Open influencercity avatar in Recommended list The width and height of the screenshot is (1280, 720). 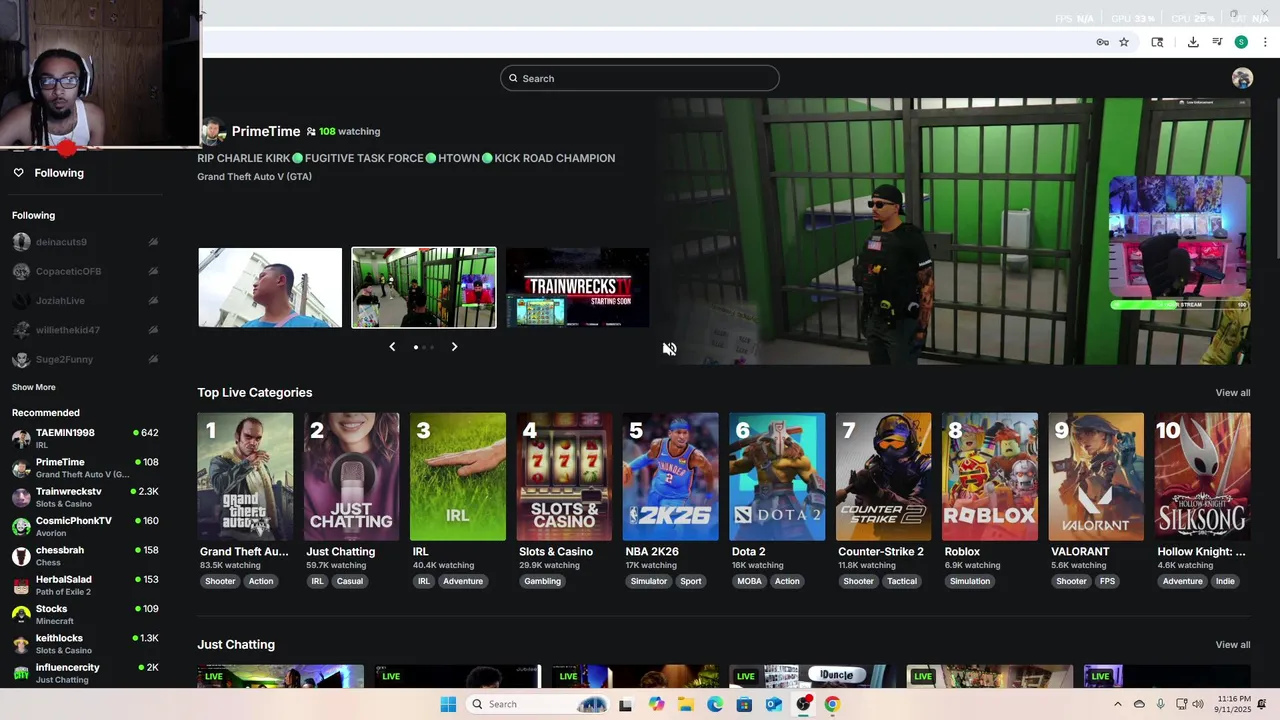coord(21,673)
